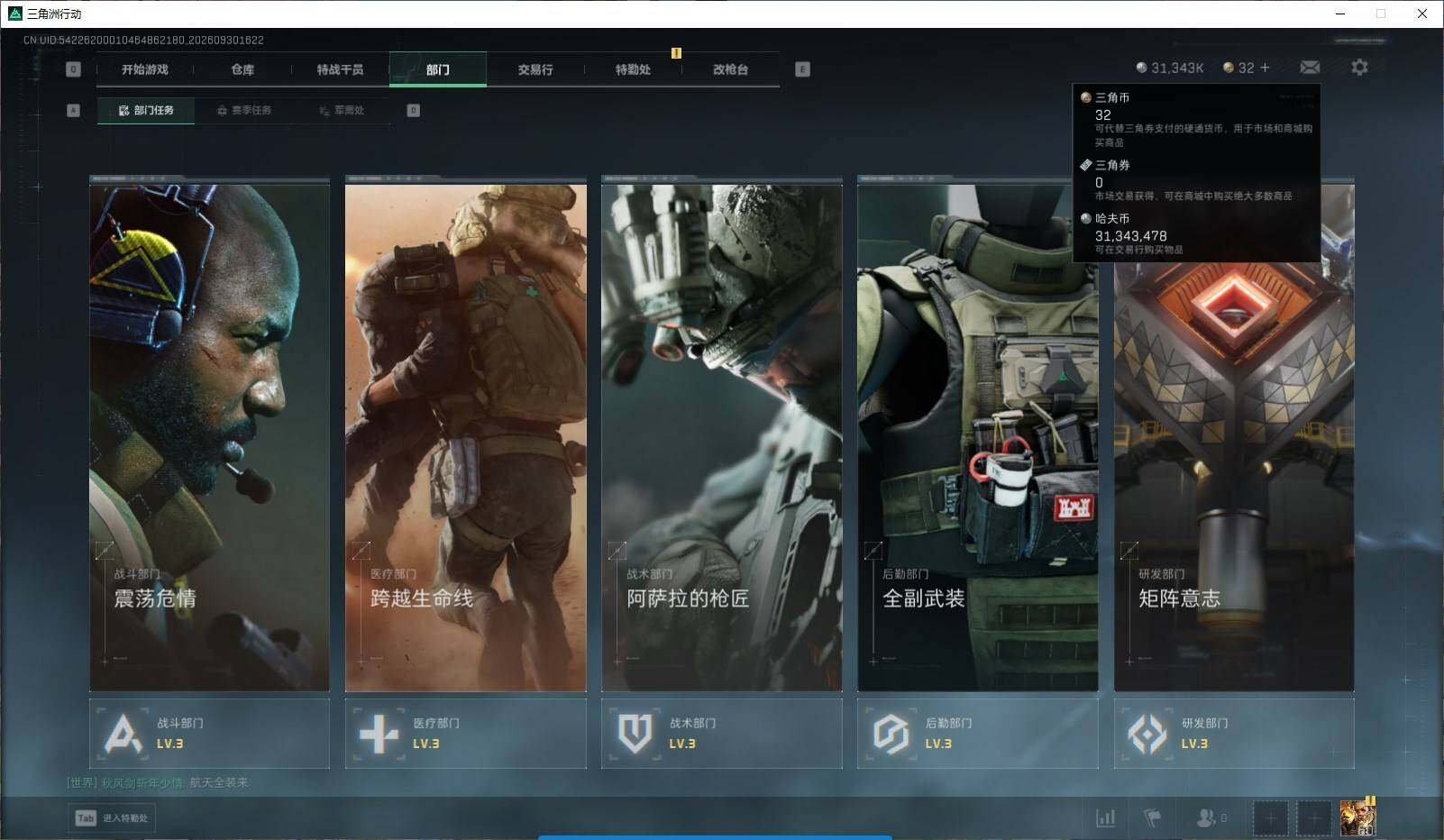Click the 三角洲行动 title bar app icon

click(x=14, y=14)
